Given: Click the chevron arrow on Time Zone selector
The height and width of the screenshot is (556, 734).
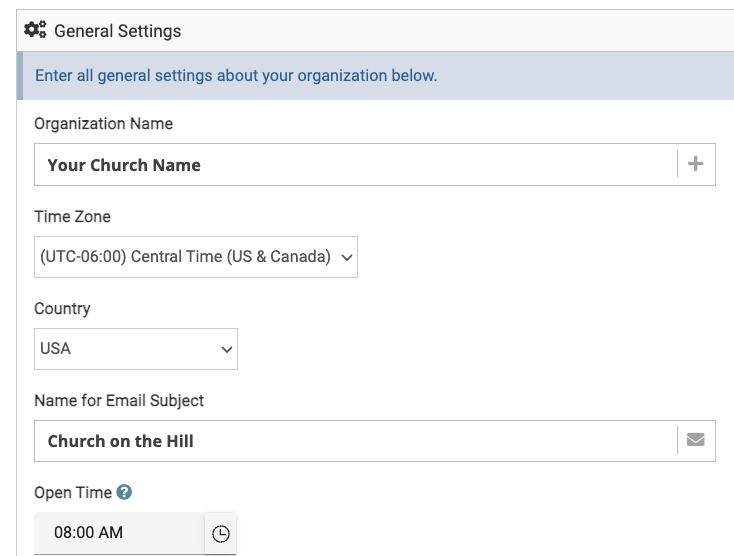Looking at the screenshot, I should point(346,257).
